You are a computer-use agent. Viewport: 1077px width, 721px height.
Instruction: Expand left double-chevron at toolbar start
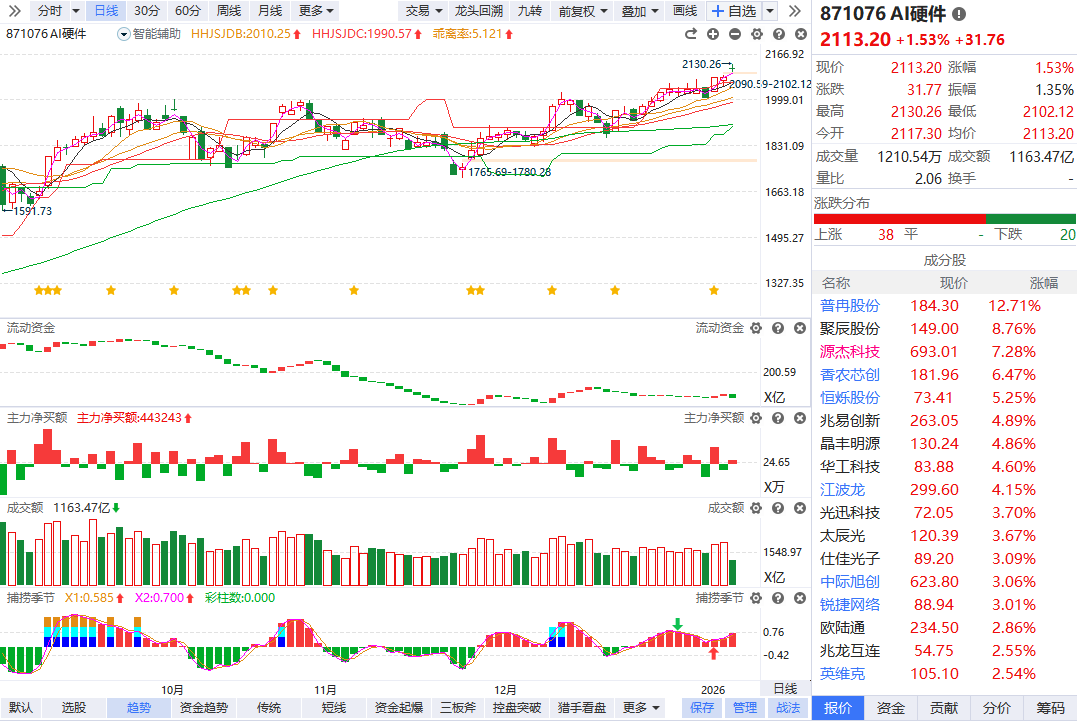click(14, 11)
